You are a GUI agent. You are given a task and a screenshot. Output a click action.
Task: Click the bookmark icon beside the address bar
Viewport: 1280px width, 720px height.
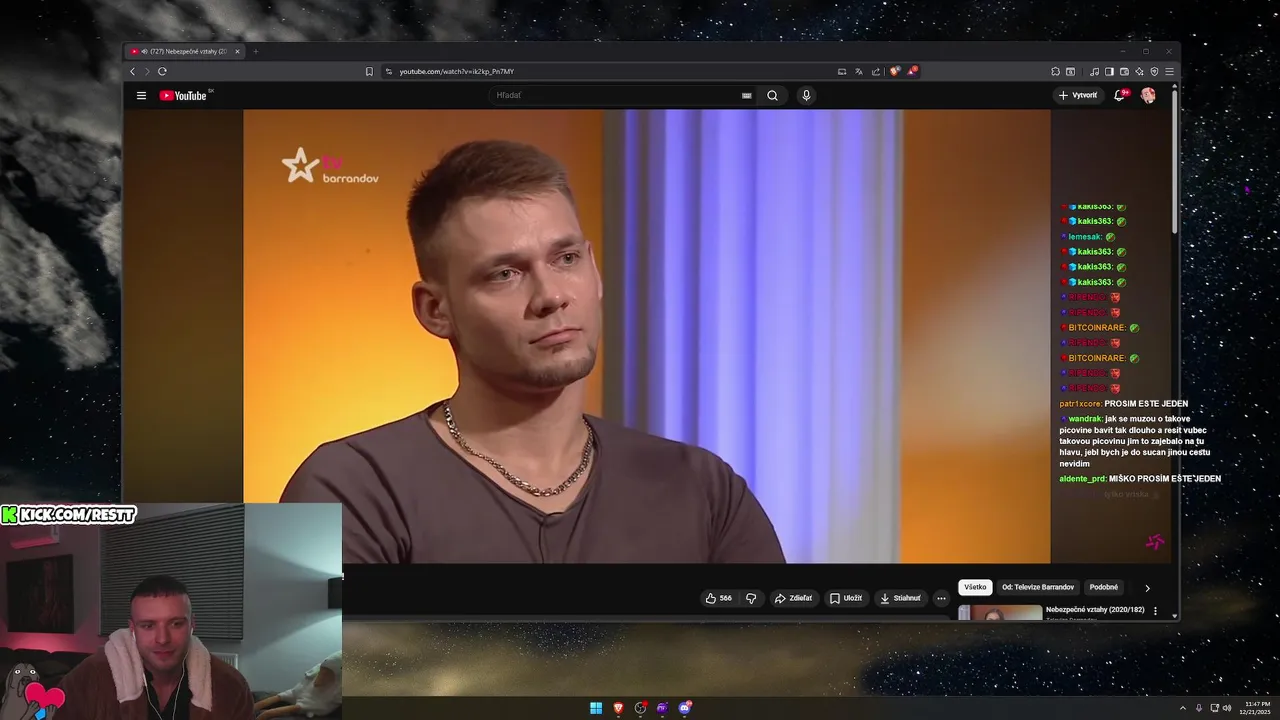[369, 71]
